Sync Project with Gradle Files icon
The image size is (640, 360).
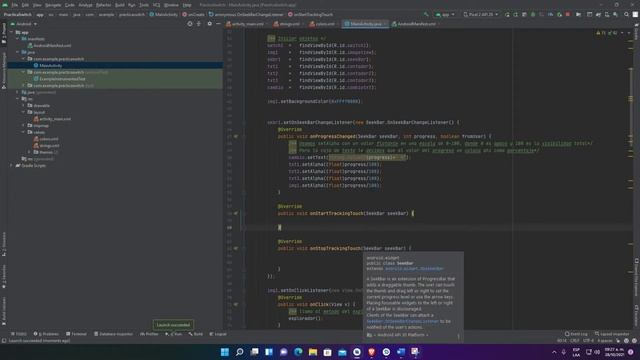pyautogui.click(x=598, y=14)
